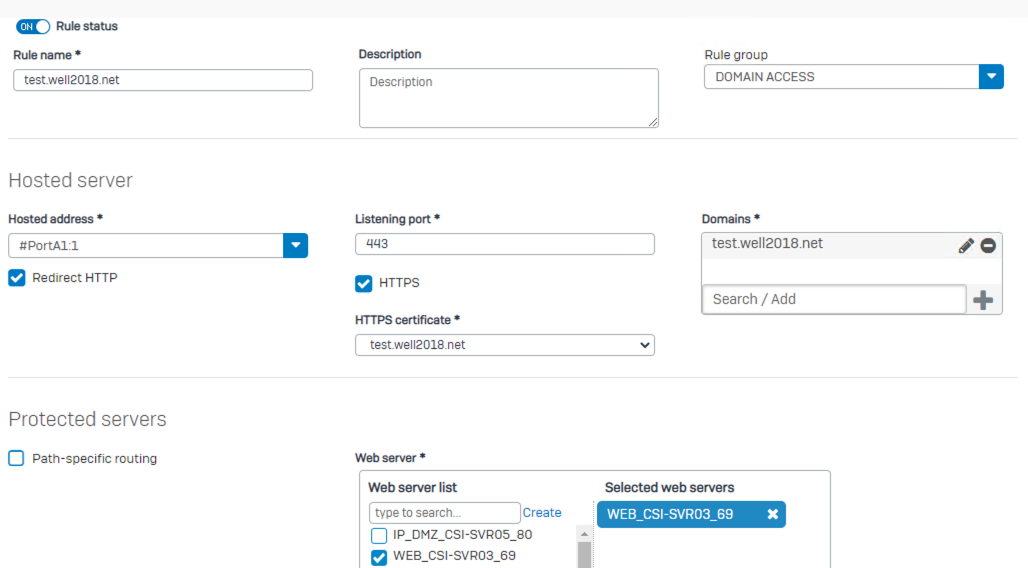This screenshot has height=568, width=1028.
Task: Open the HTTPS certificate selector
Action: [x=505, y=345]
